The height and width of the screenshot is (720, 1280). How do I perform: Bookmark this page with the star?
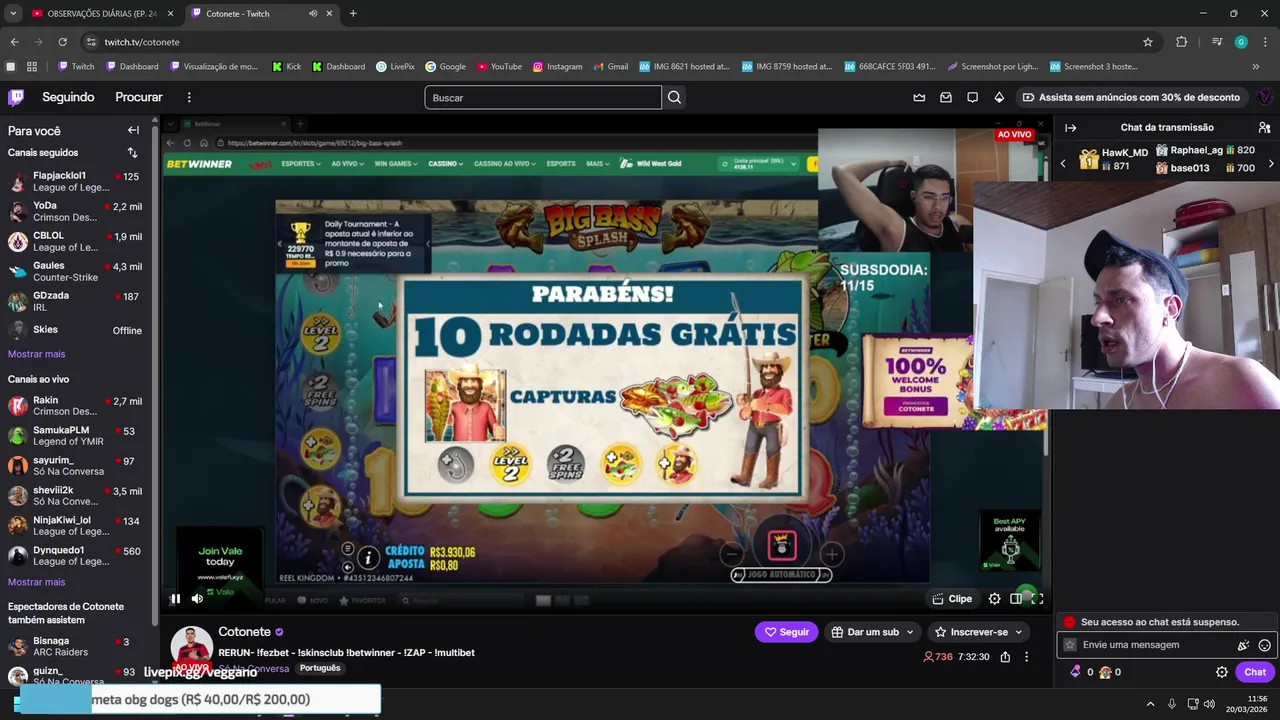(x=1148, y=42)
